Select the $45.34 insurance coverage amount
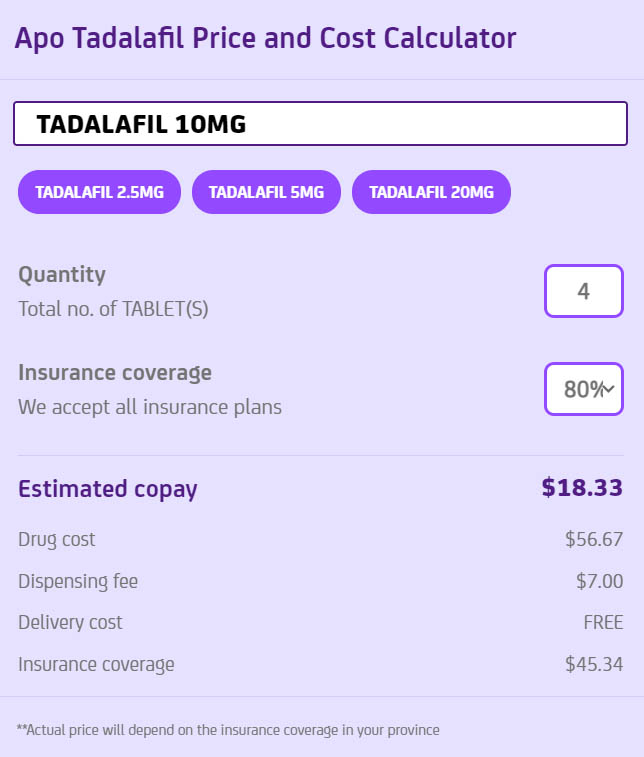The height and width of the screenshot is (757, 644). pos(594,664)
